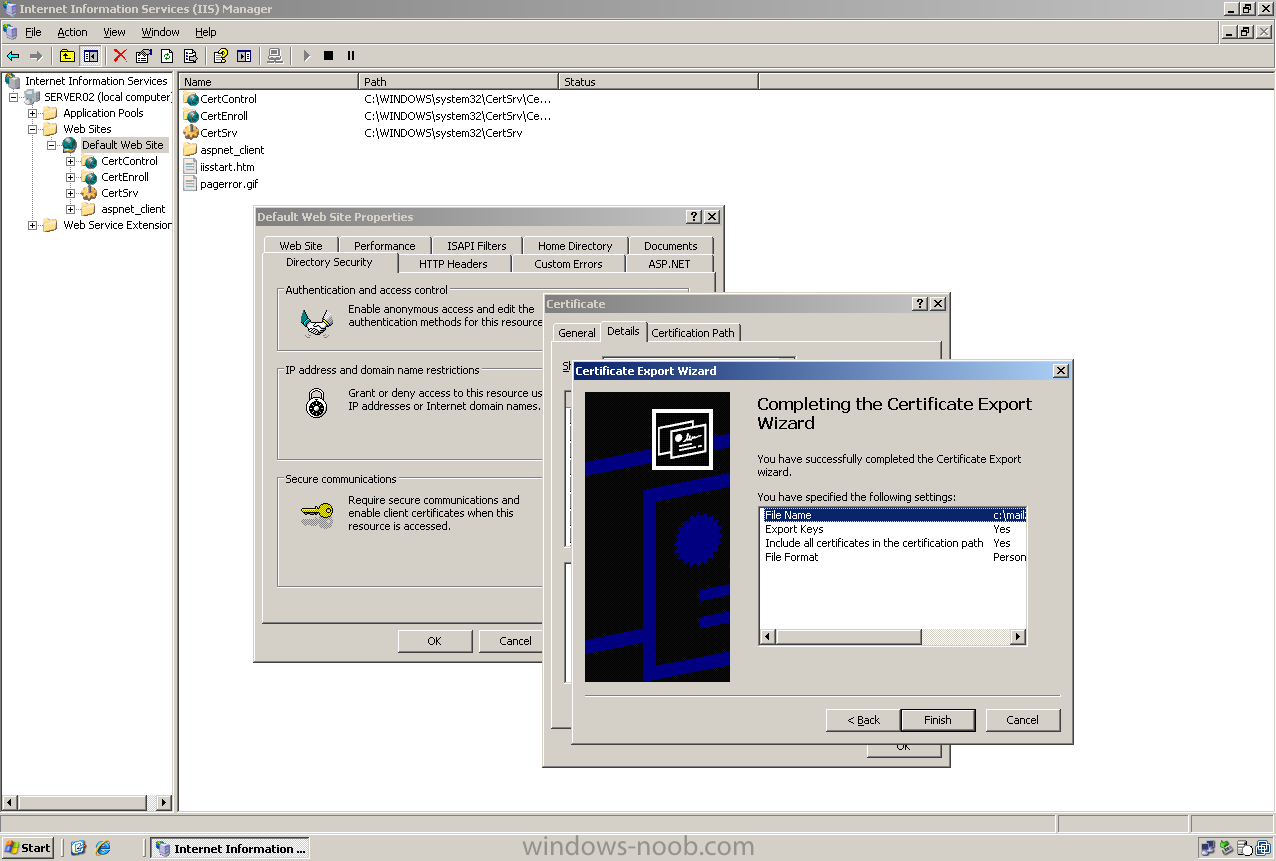This screenshot has height=861, width=1276.
Task: Click the Application Pools folder icon
Action: (x=51, y=113)
